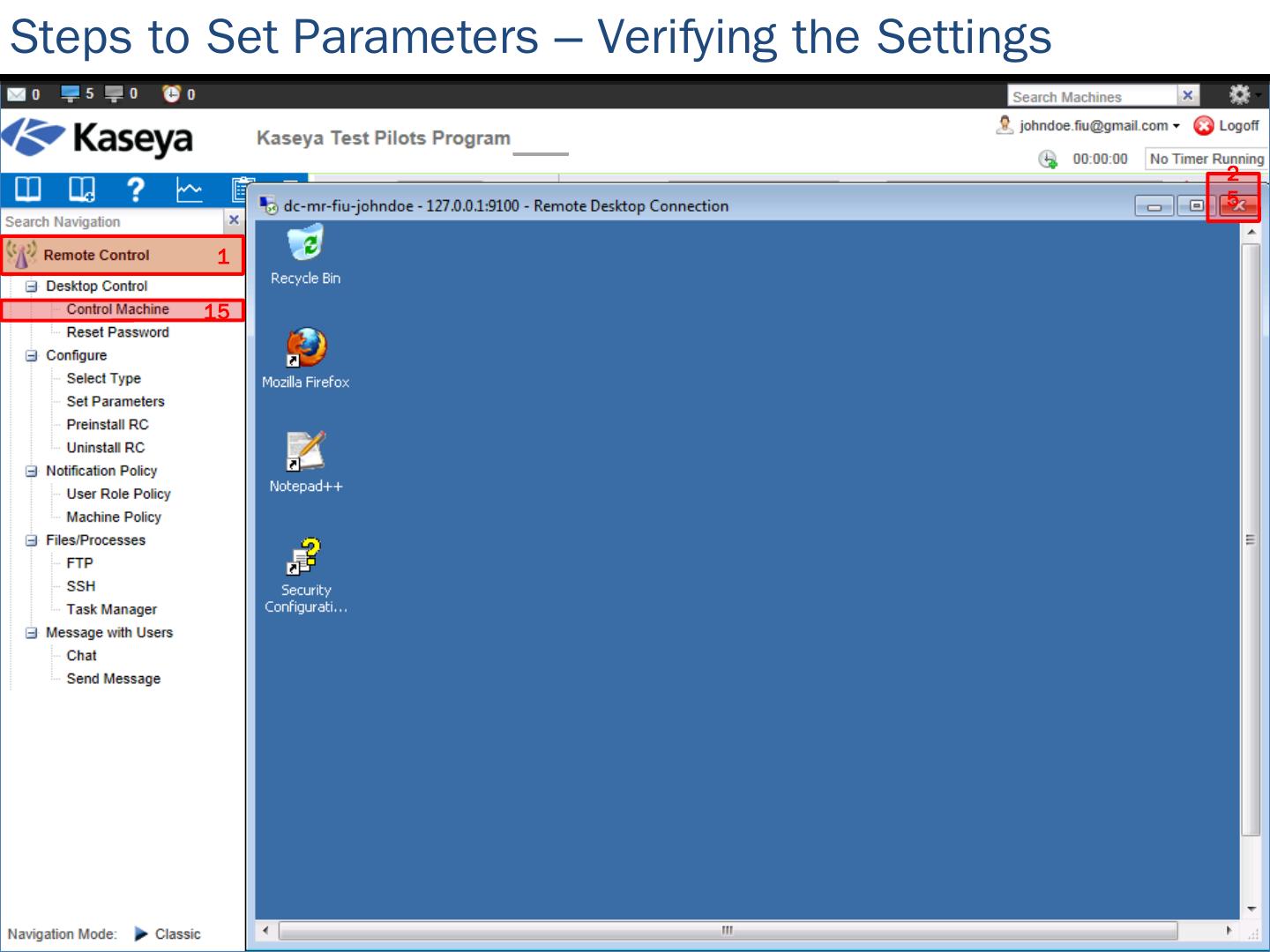Open Select Type under Configure
Screen dimensions: 1270x952
tap(103, 378)
